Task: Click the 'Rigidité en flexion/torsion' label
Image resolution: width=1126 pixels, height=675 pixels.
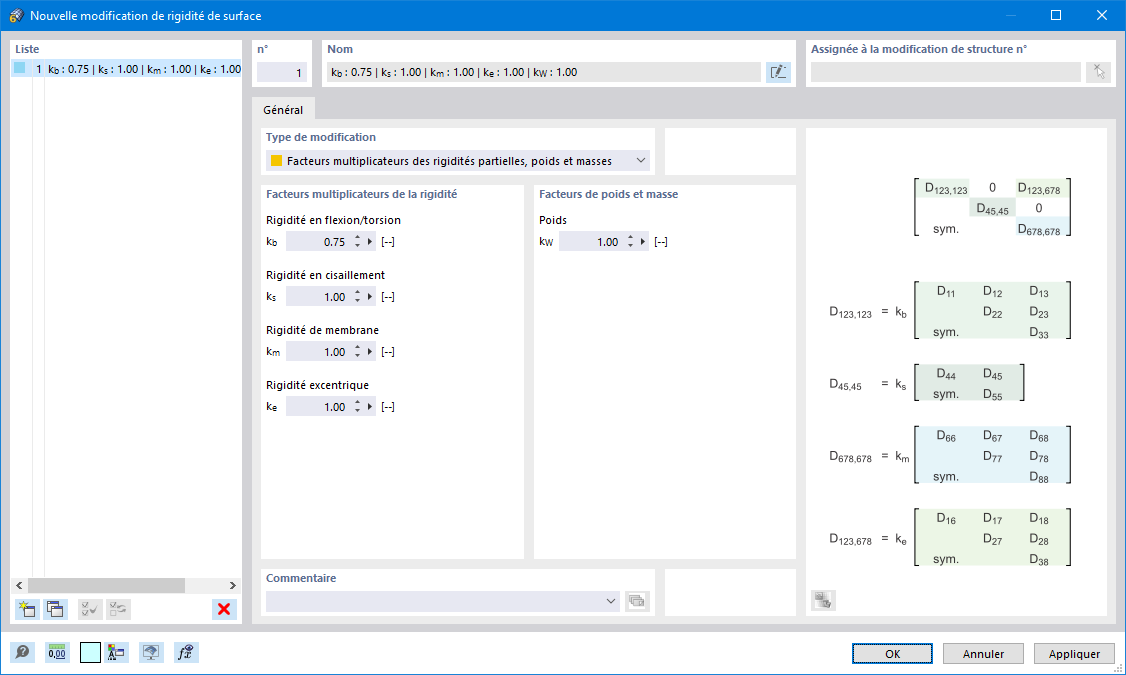Action: pos(333,220)
